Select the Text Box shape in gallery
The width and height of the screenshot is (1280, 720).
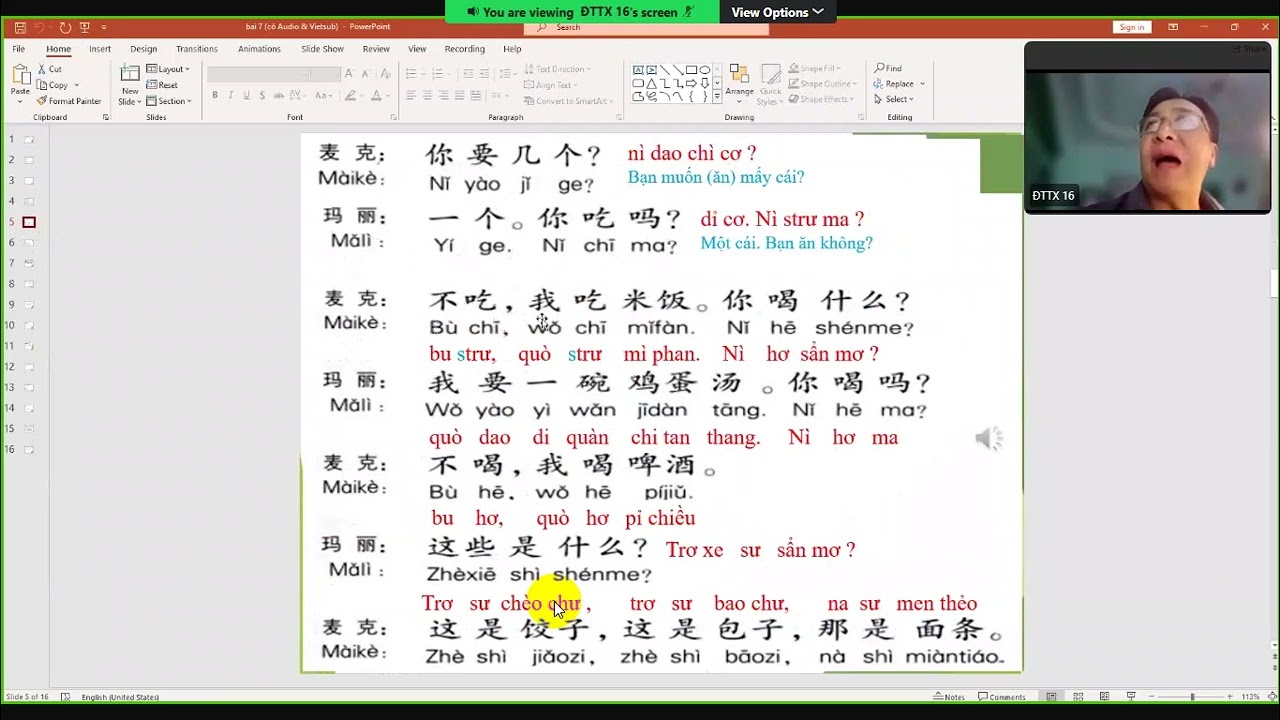(x=638, y=70)
